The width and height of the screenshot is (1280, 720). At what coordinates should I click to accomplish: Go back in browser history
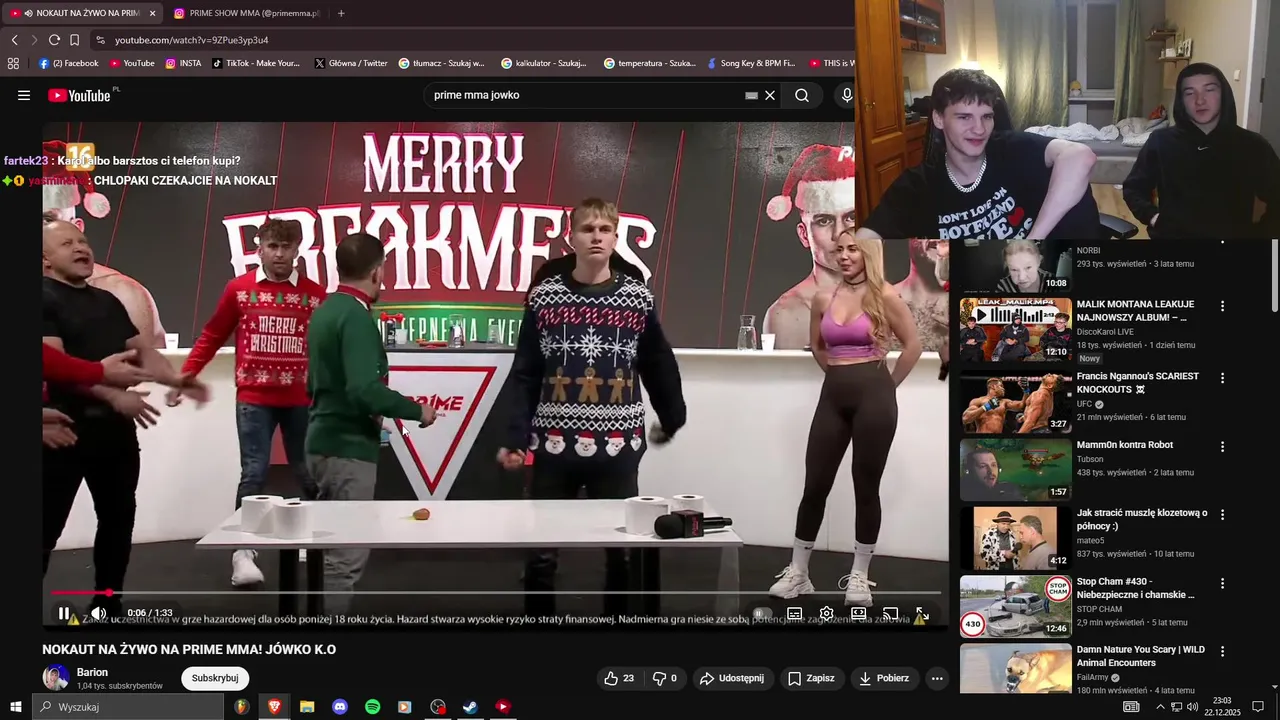tap(14, 40)
